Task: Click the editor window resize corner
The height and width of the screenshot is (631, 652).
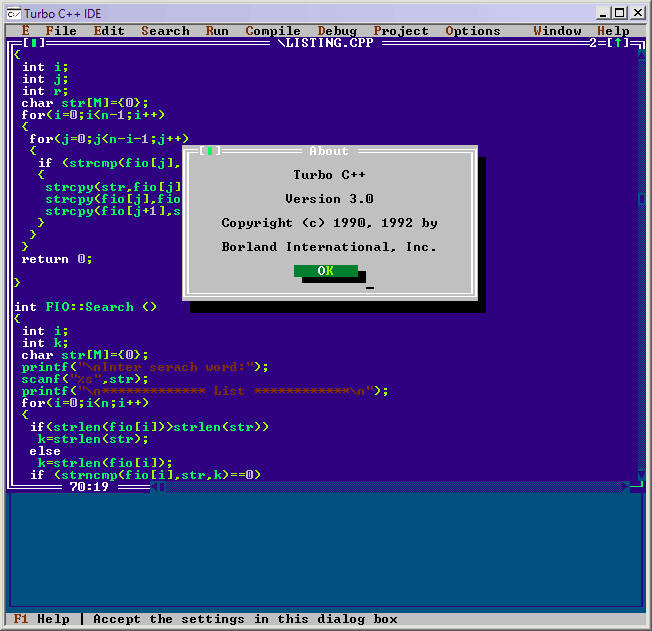Action: (637, 487)
